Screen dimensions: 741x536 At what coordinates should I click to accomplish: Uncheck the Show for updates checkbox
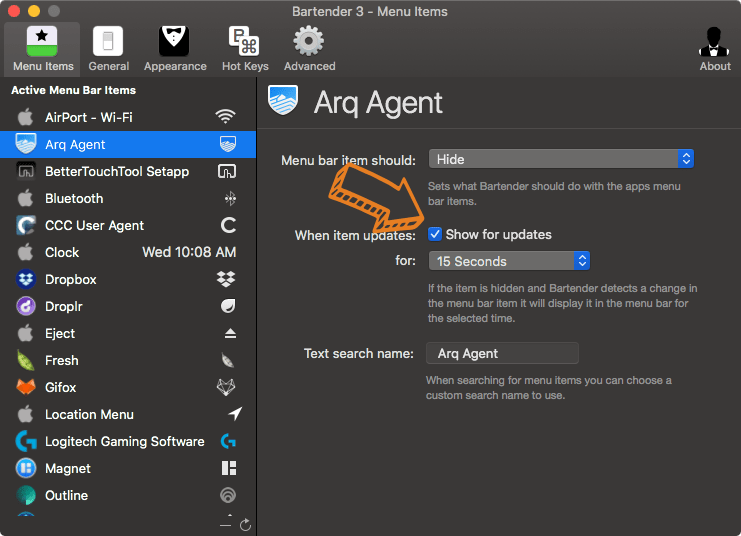[435, 234]
